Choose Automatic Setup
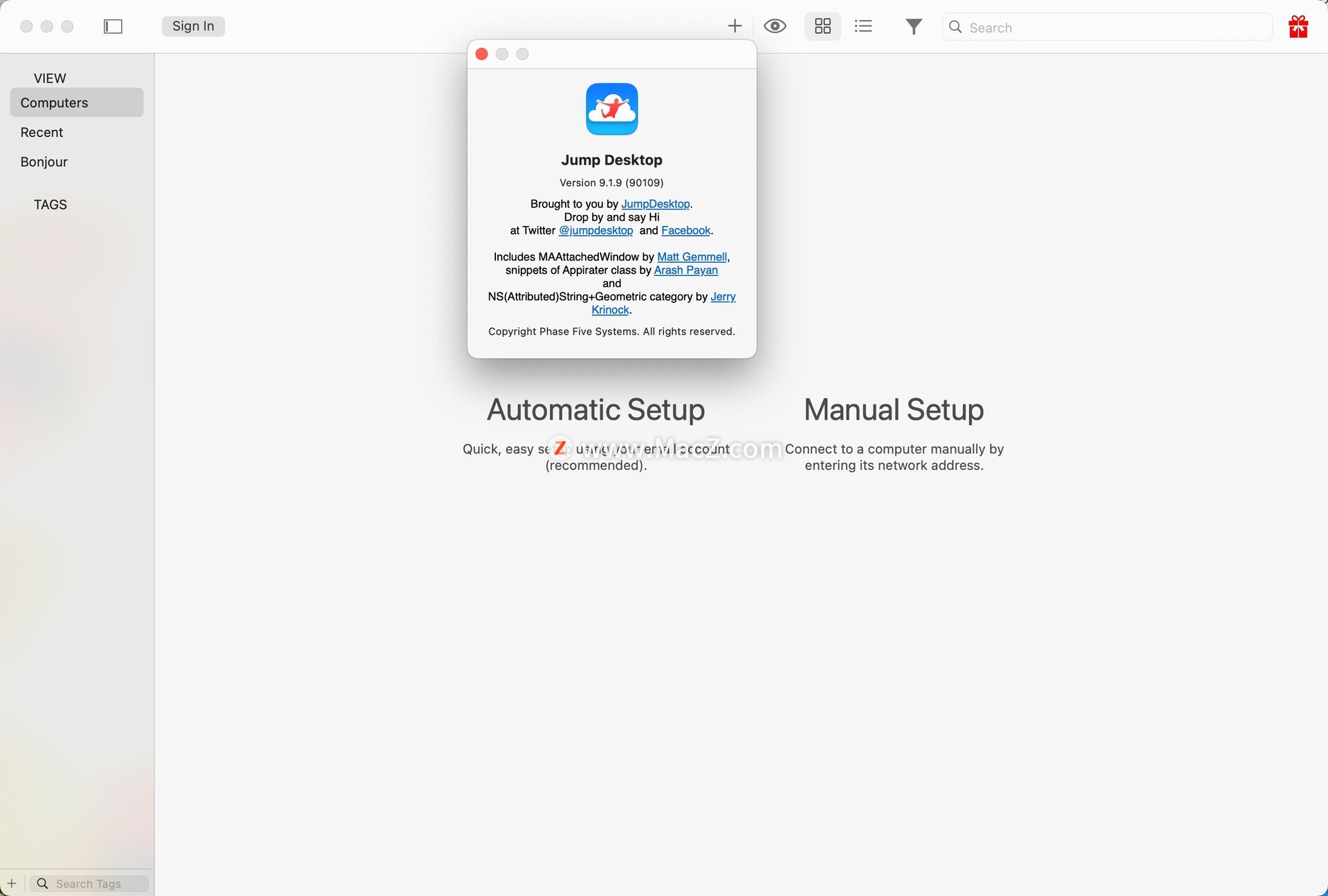Screen dimensions: 1328x896 click(x=596, y=409)
